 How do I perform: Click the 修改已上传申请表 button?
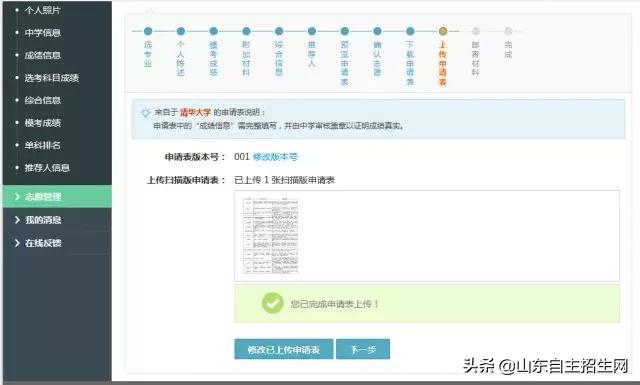(284, 349)
